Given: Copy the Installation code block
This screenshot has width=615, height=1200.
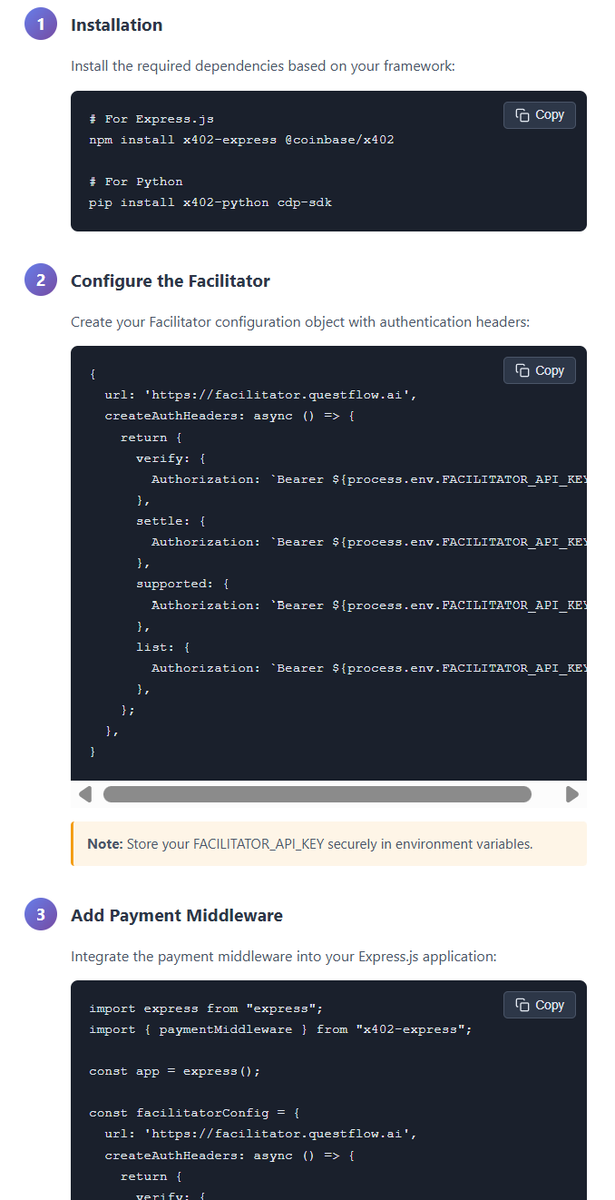Looking at the screenshot, I should [540, 115].
